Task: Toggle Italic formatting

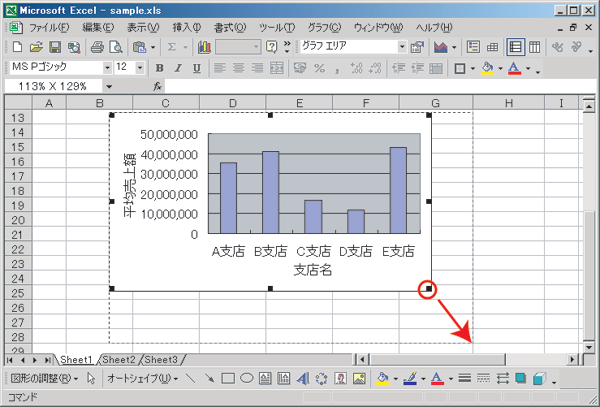Action: (x=175, y=68)
